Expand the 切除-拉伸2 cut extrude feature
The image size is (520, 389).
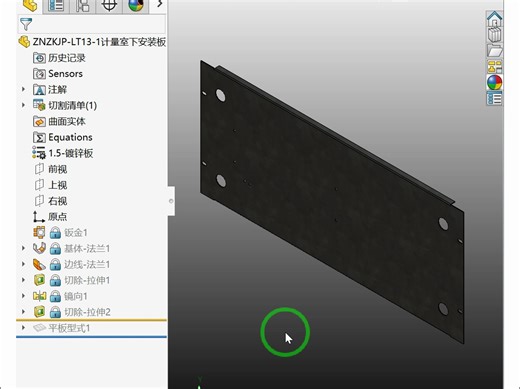coord(23,312)
